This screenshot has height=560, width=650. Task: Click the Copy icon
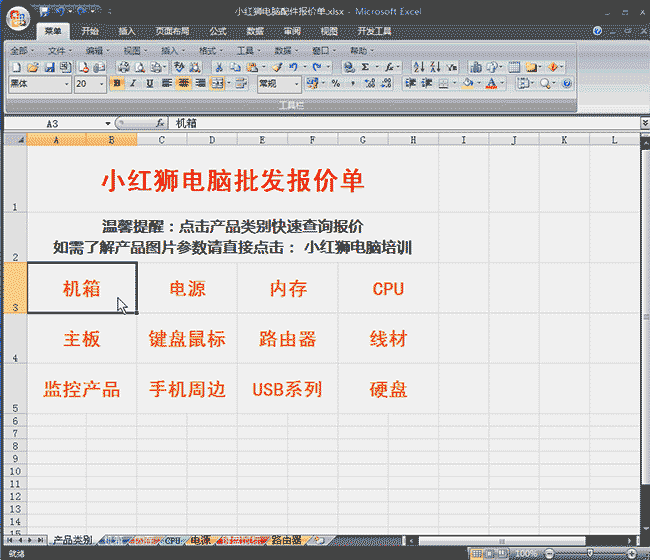[x=235, y=67]
